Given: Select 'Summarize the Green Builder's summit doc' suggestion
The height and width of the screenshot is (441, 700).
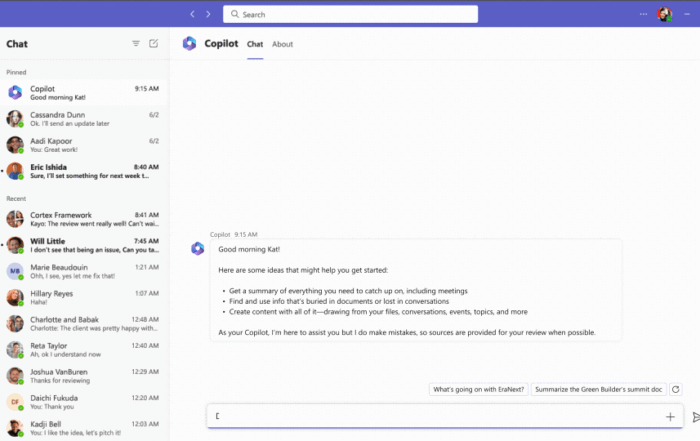Looking at the screenshot, I should click(598, 389).
